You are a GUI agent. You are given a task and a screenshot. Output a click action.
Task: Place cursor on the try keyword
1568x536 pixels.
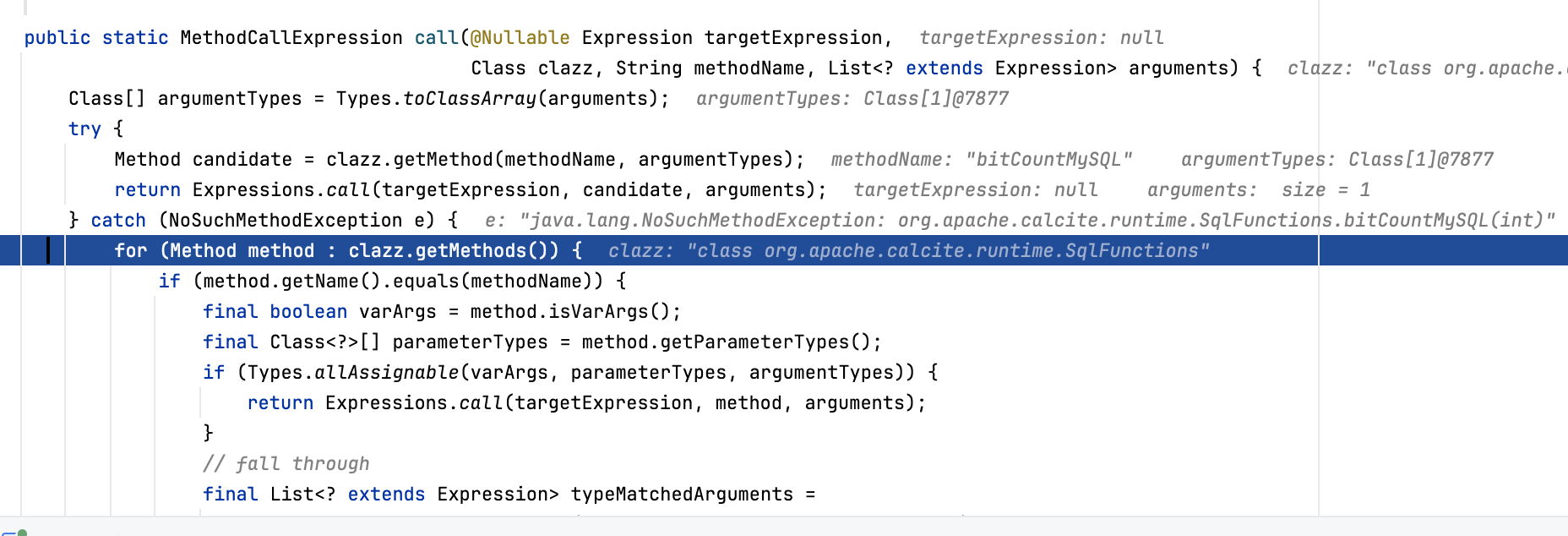point(84,129)
